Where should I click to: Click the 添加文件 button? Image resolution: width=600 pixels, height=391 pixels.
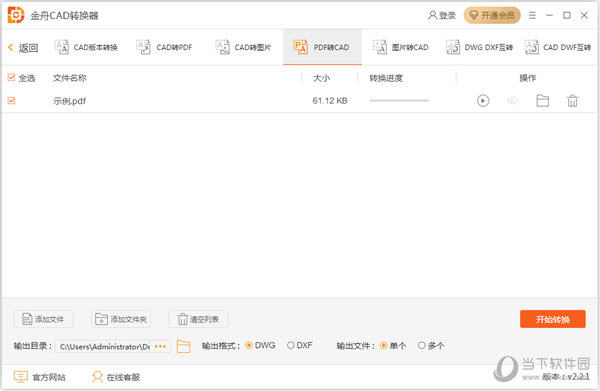(x=43, y=319)
